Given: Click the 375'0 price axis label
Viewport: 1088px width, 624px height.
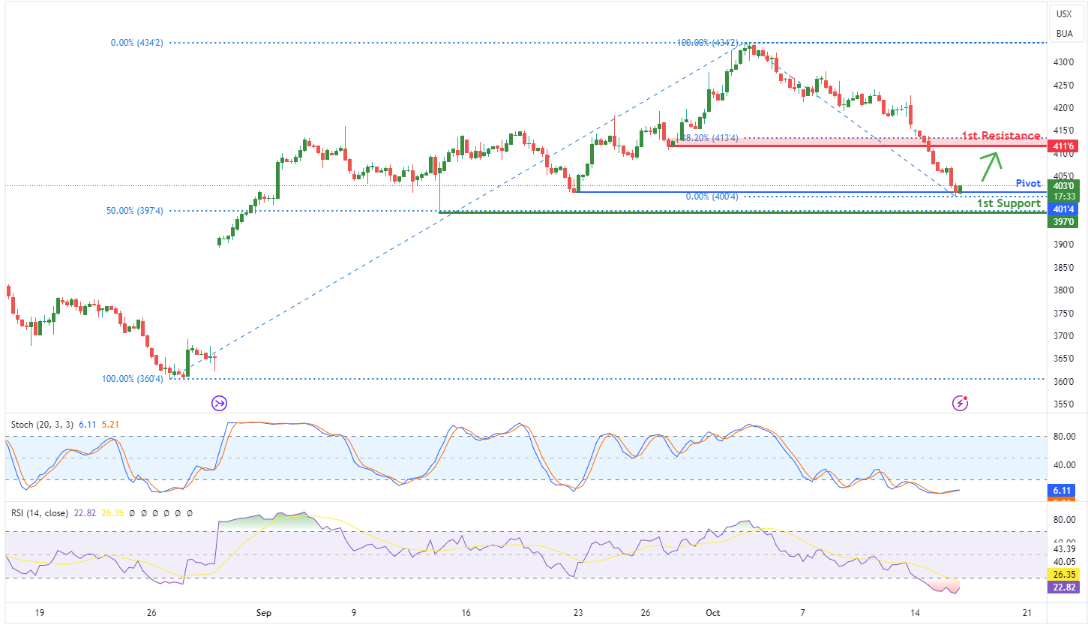Looking at the screenshot, I should (1063, 313).
